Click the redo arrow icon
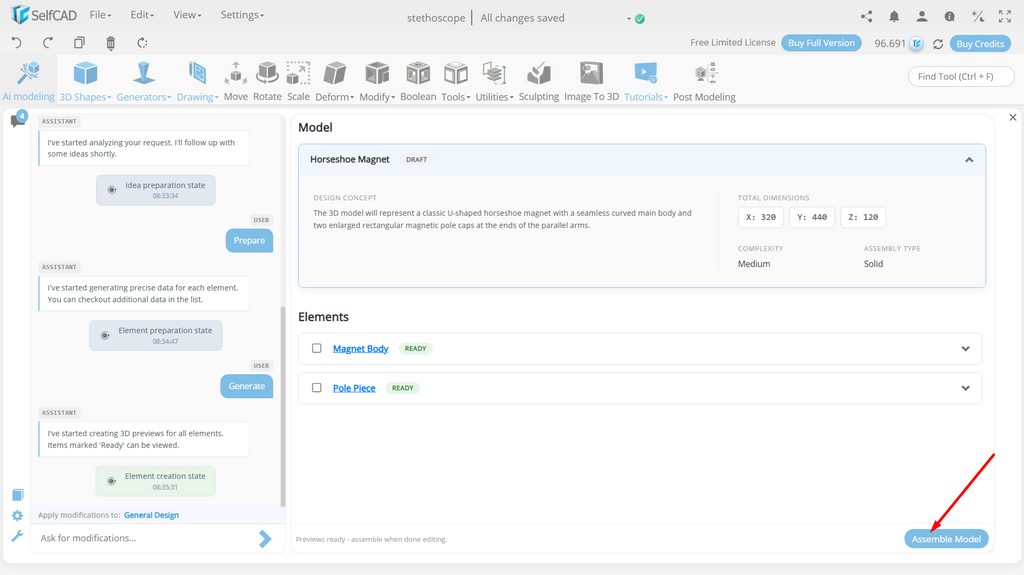 pyautogui.click(x=48, y=43)
